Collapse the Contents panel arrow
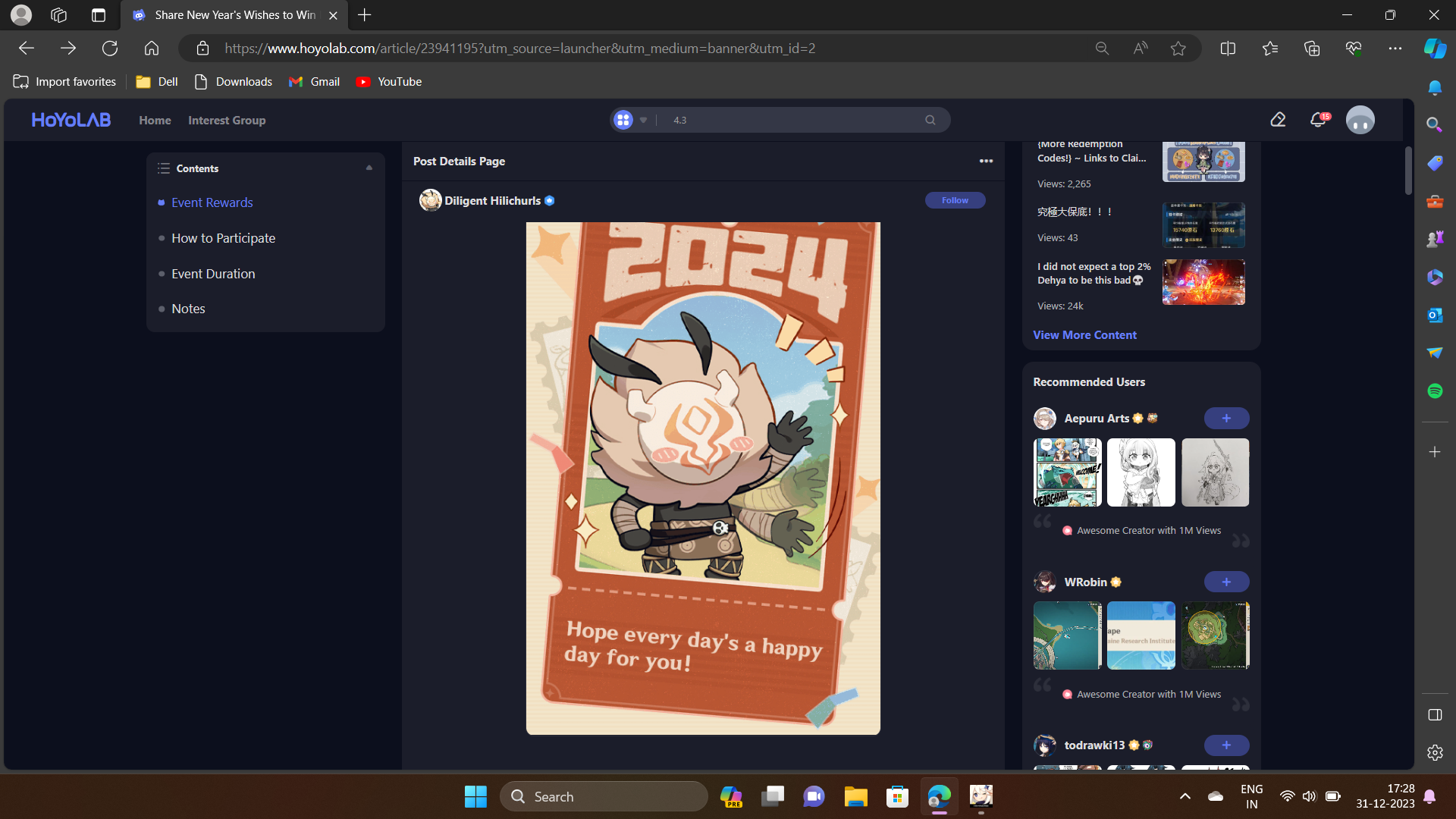The height and width of the screenshot is (819, 1456). point(369,168)
